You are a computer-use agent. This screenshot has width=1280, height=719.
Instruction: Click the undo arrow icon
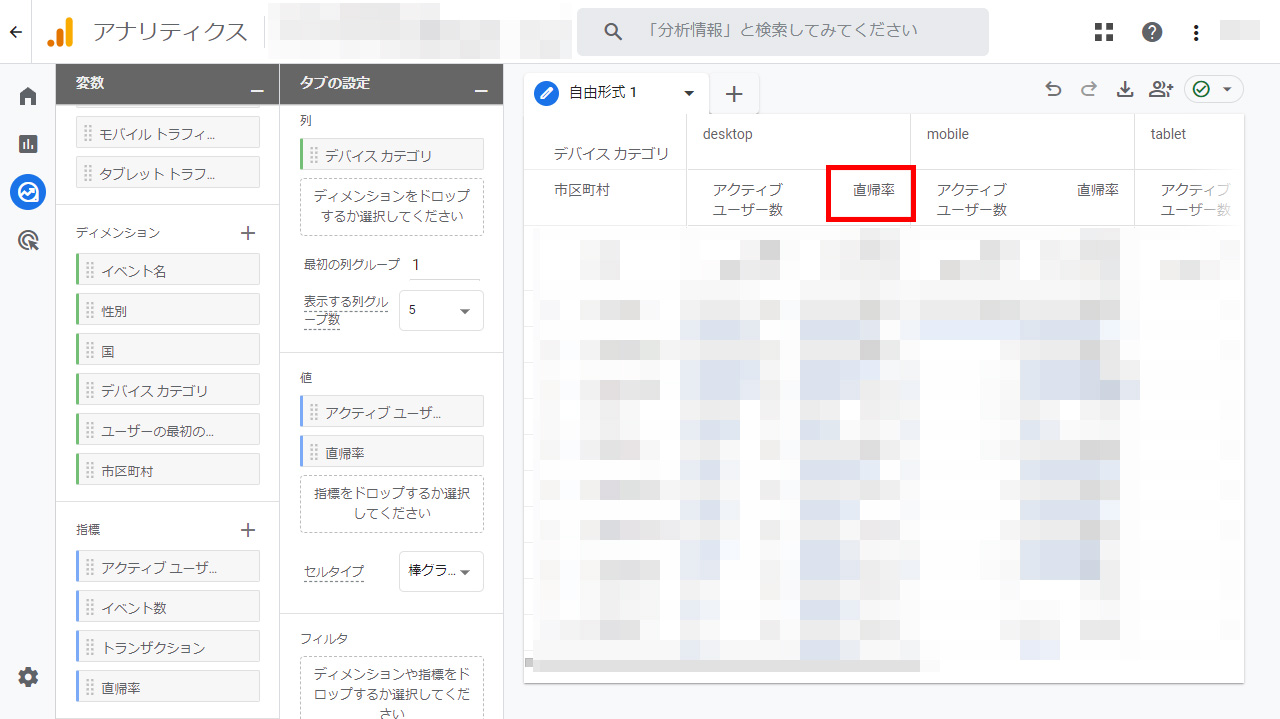[x=1053, y=90]
